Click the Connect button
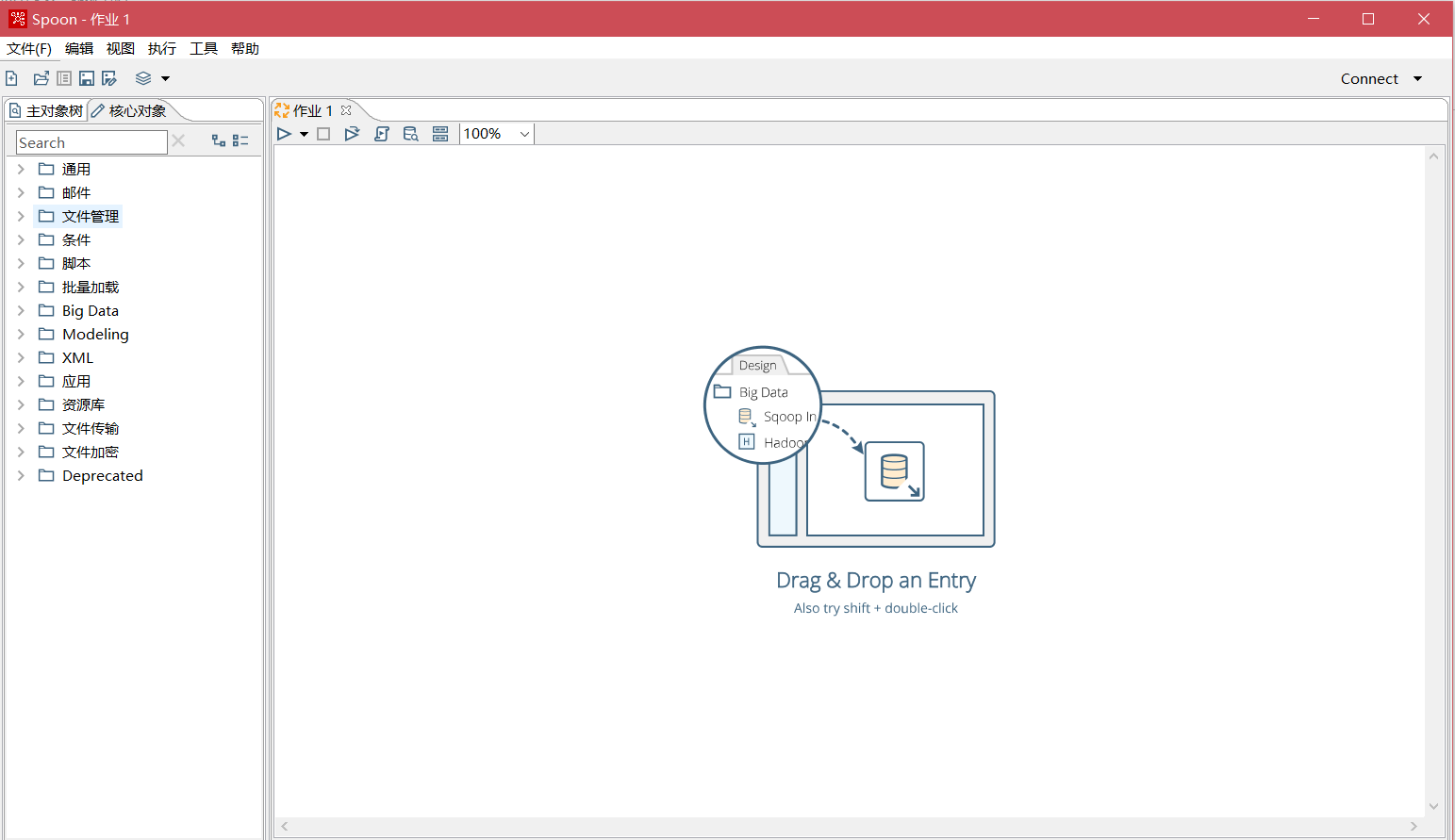This screenshot has height=840, width=1455. point(1369,79)
